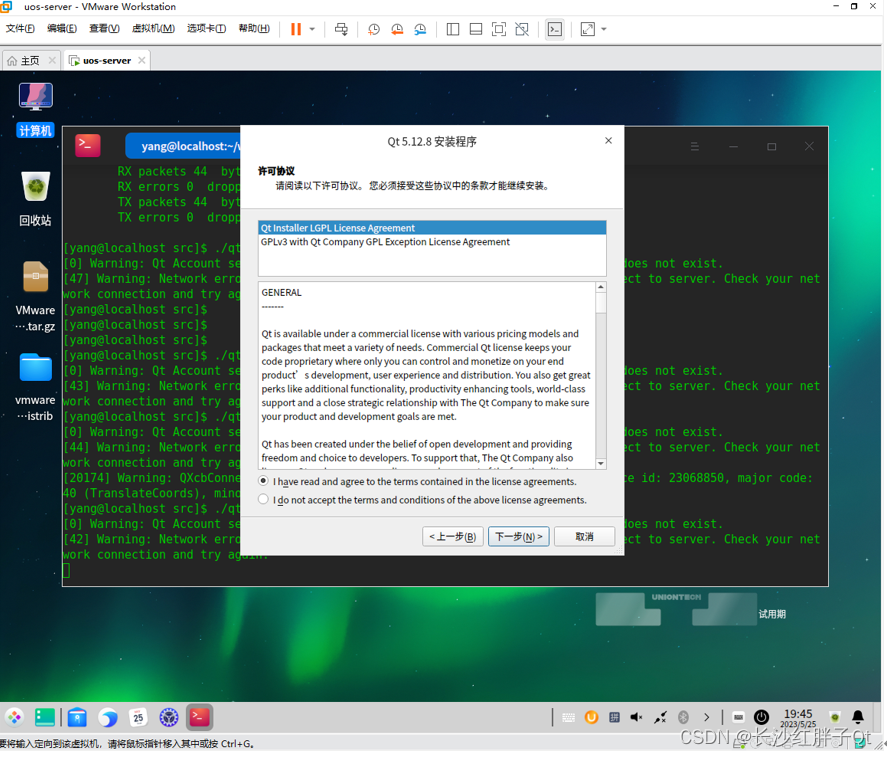Open the 选项卡(T) menu

click(x=206, y=28)
